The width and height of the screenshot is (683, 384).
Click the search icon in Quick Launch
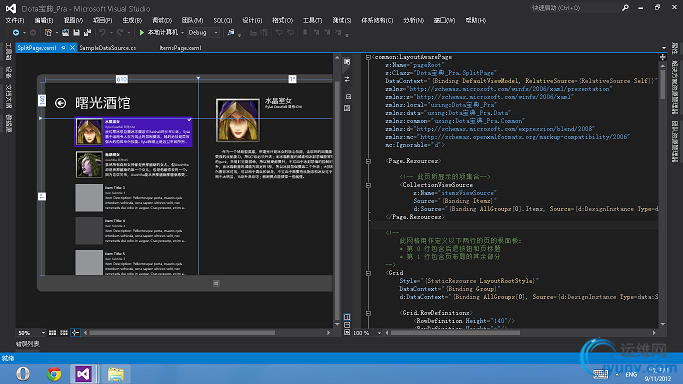point(625,8)
